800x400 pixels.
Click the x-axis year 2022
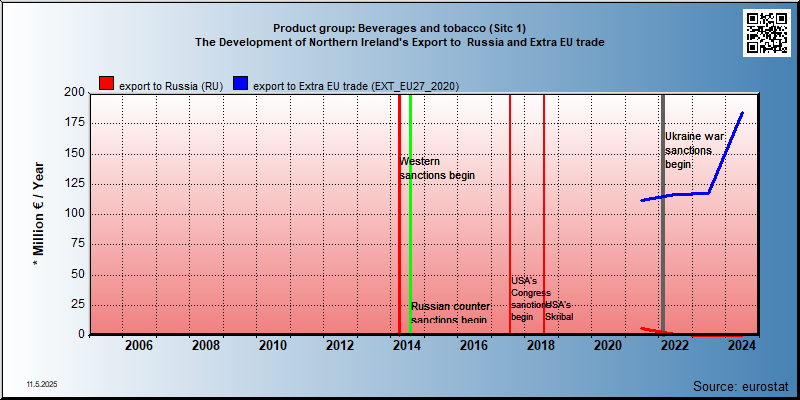tap(675, 345)
